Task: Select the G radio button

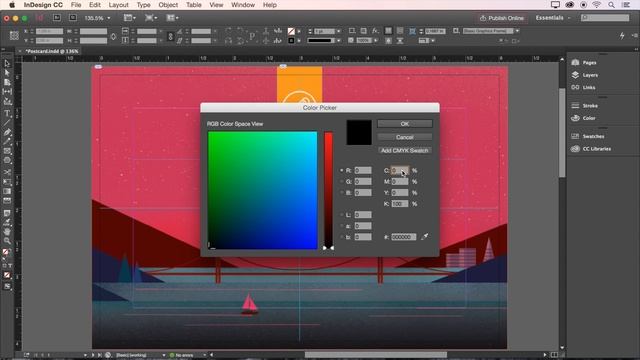Action: point(342,182)
